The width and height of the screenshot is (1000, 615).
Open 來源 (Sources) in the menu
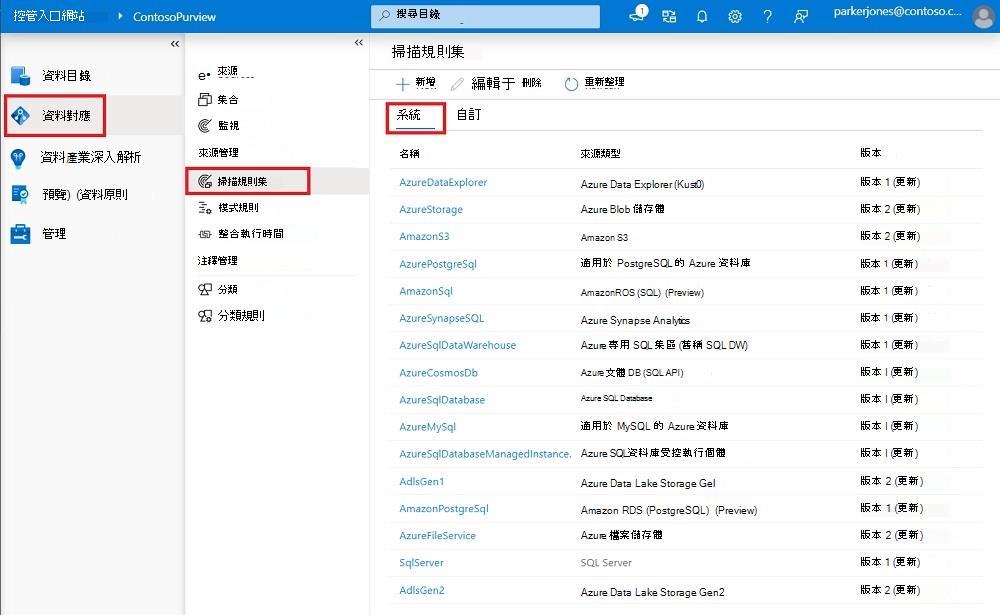tap(227, 72)
